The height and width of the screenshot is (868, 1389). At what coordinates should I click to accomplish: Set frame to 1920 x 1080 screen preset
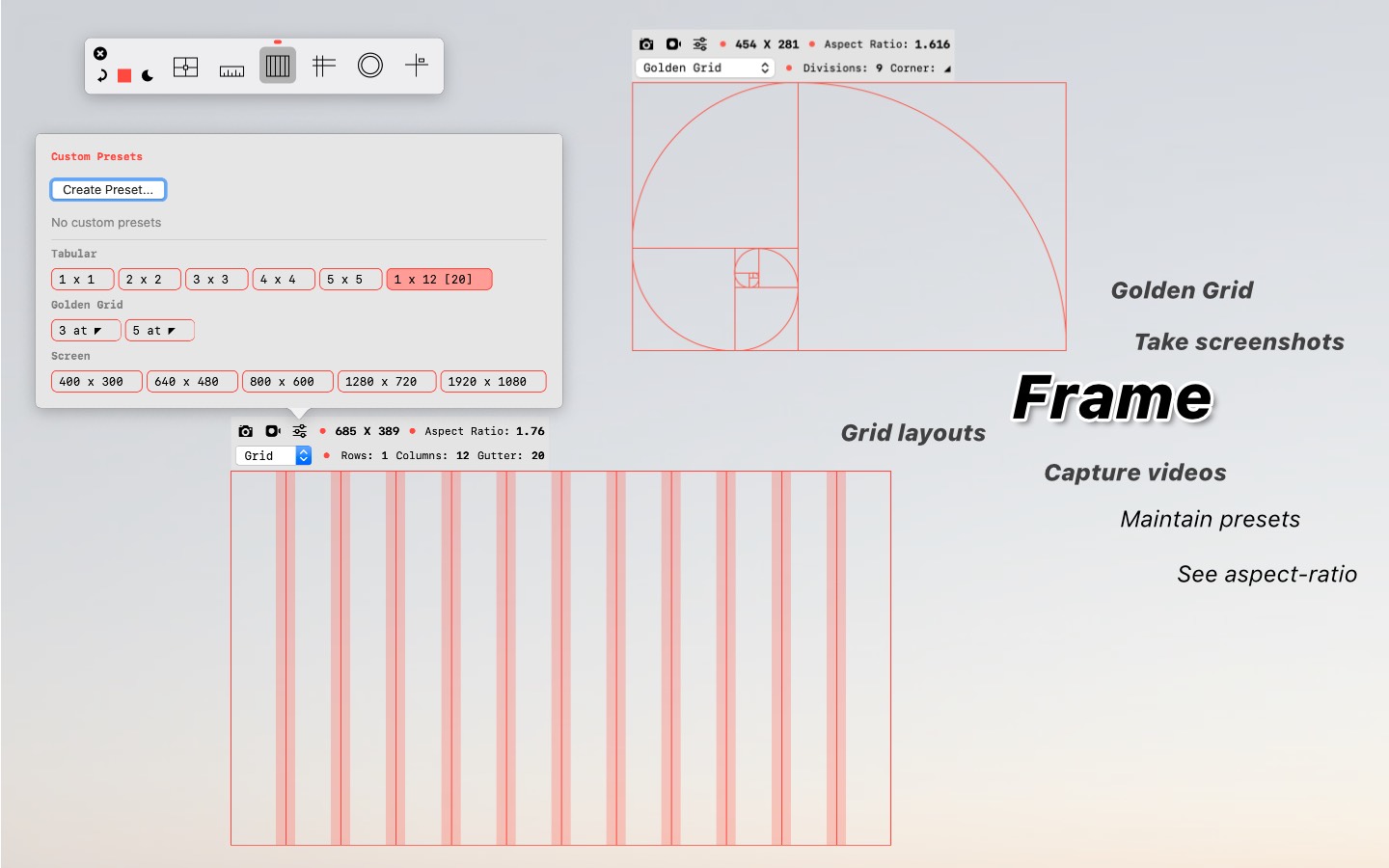494,382
